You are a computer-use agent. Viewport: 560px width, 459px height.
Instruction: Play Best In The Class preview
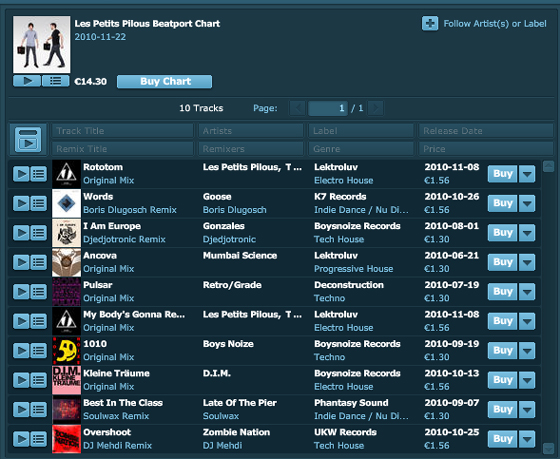tap(21, 410)
